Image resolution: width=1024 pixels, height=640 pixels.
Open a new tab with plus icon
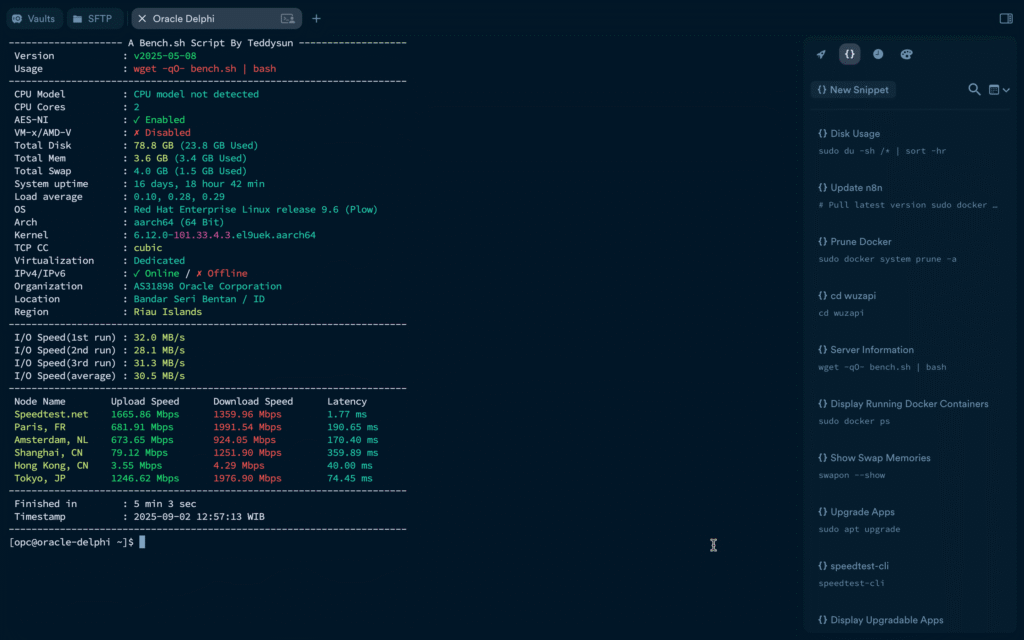[x=316, y=18]
